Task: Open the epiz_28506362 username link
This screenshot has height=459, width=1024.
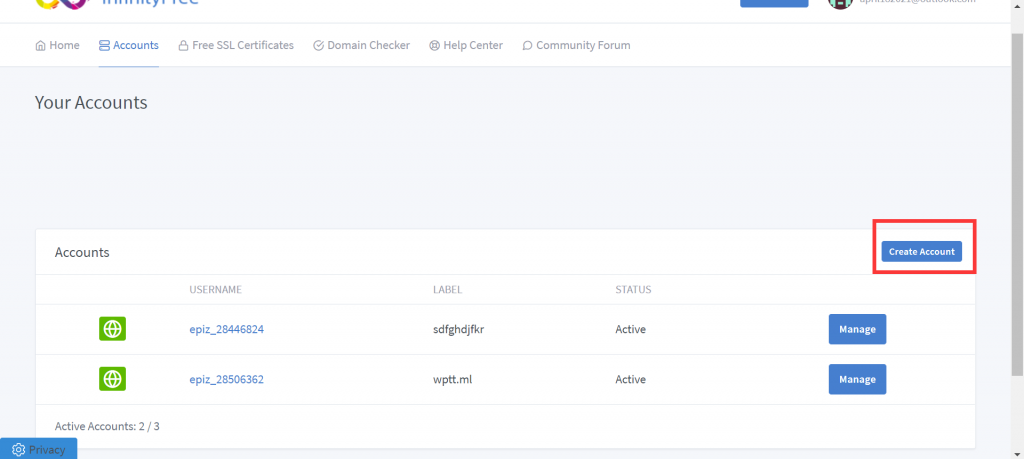Action: 226,379
